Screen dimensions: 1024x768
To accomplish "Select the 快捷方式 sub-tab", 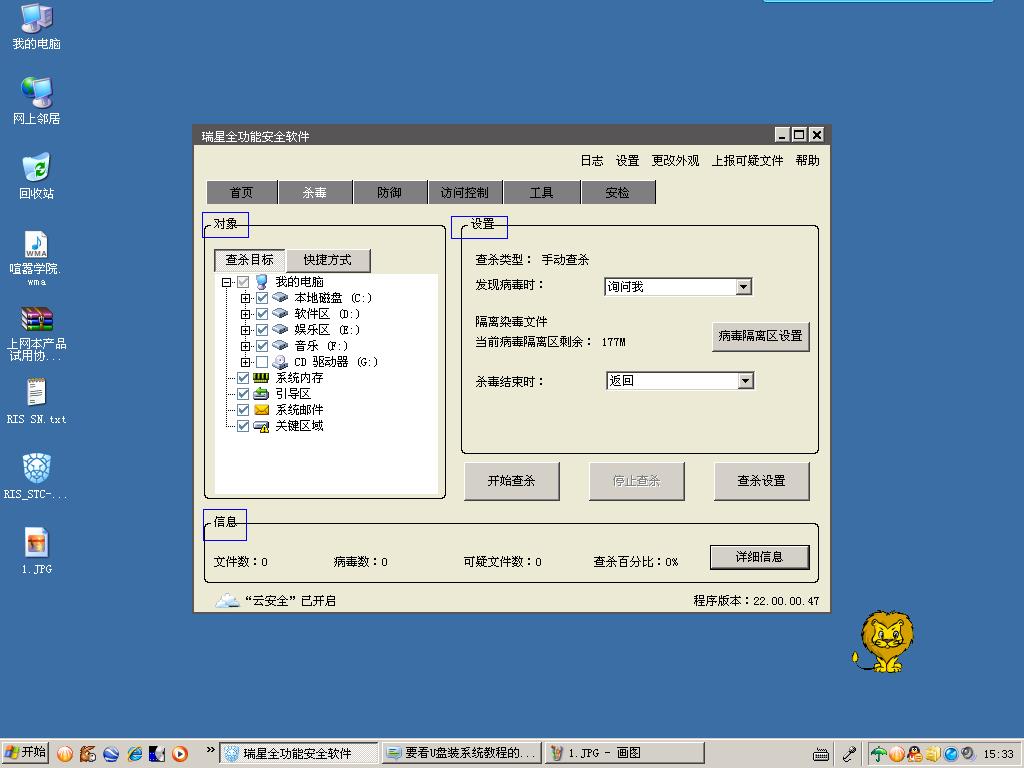I will pyautogui.click(x=328, y=260).
